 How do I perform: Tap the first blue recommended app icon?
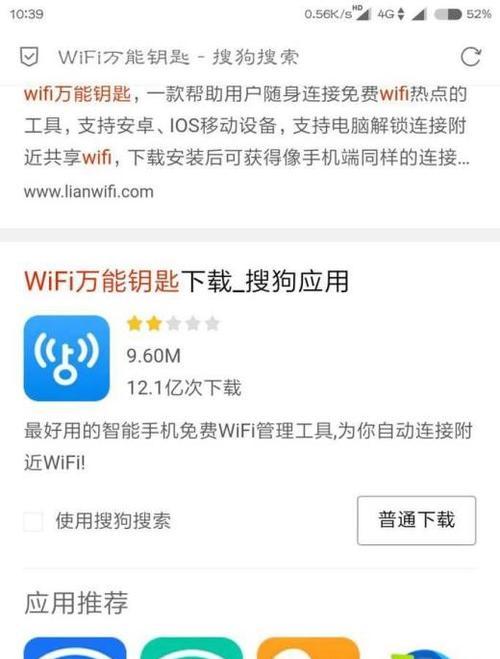tap(75, 648)
